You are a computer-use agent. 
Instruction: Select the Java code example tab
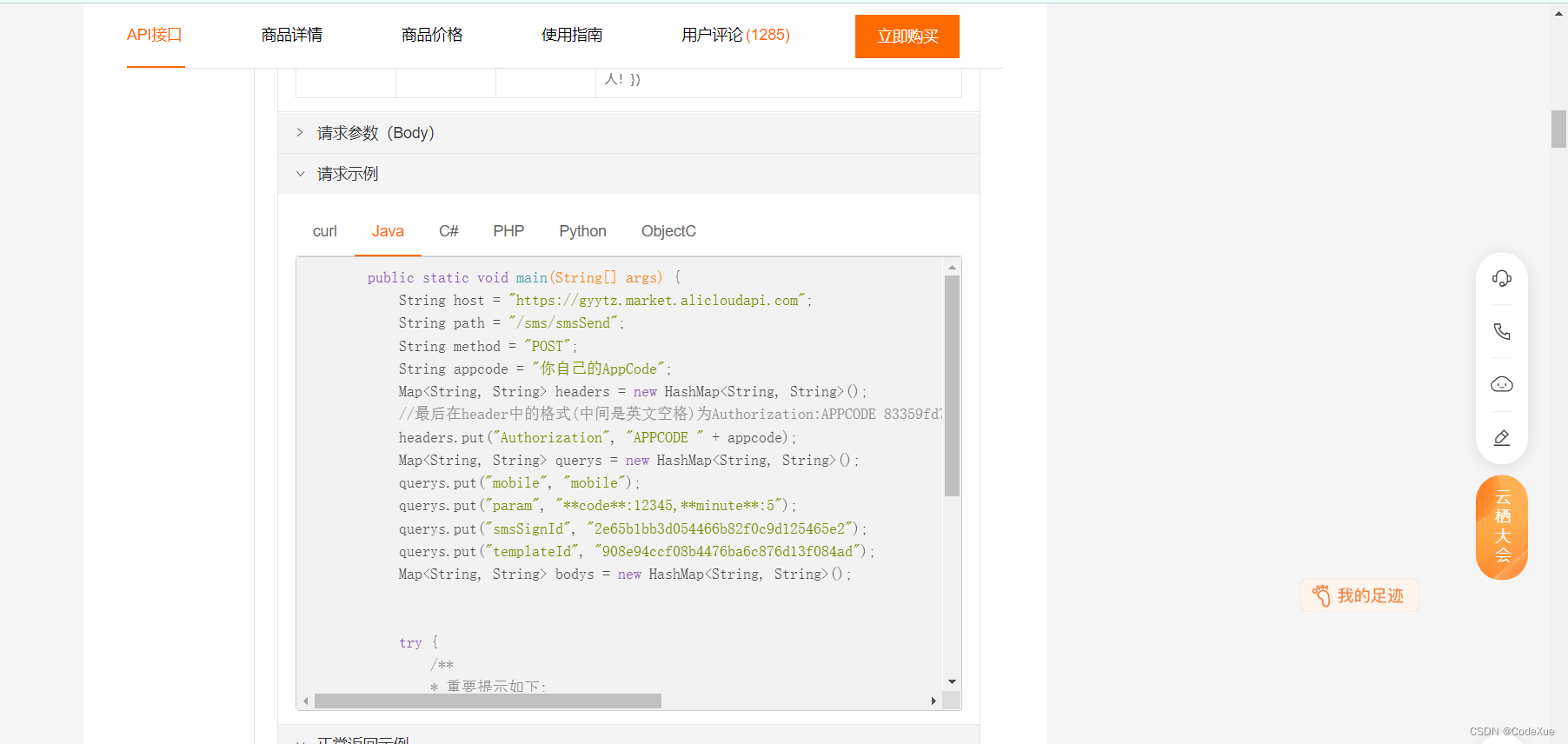tap(388, 231)
